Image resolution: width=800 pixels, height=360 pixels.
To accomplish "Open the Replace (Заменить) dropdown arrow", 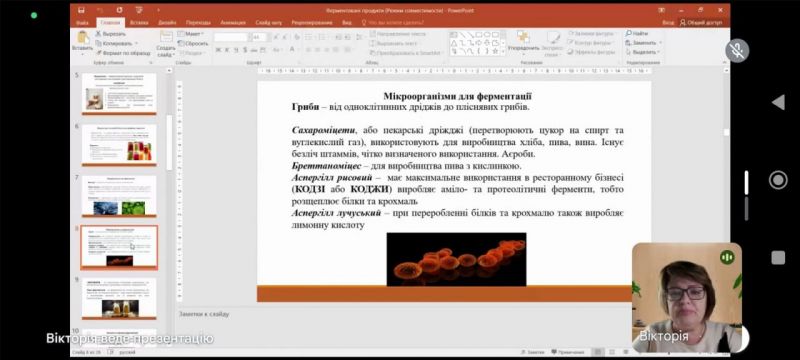I will [x=660, y=43].
